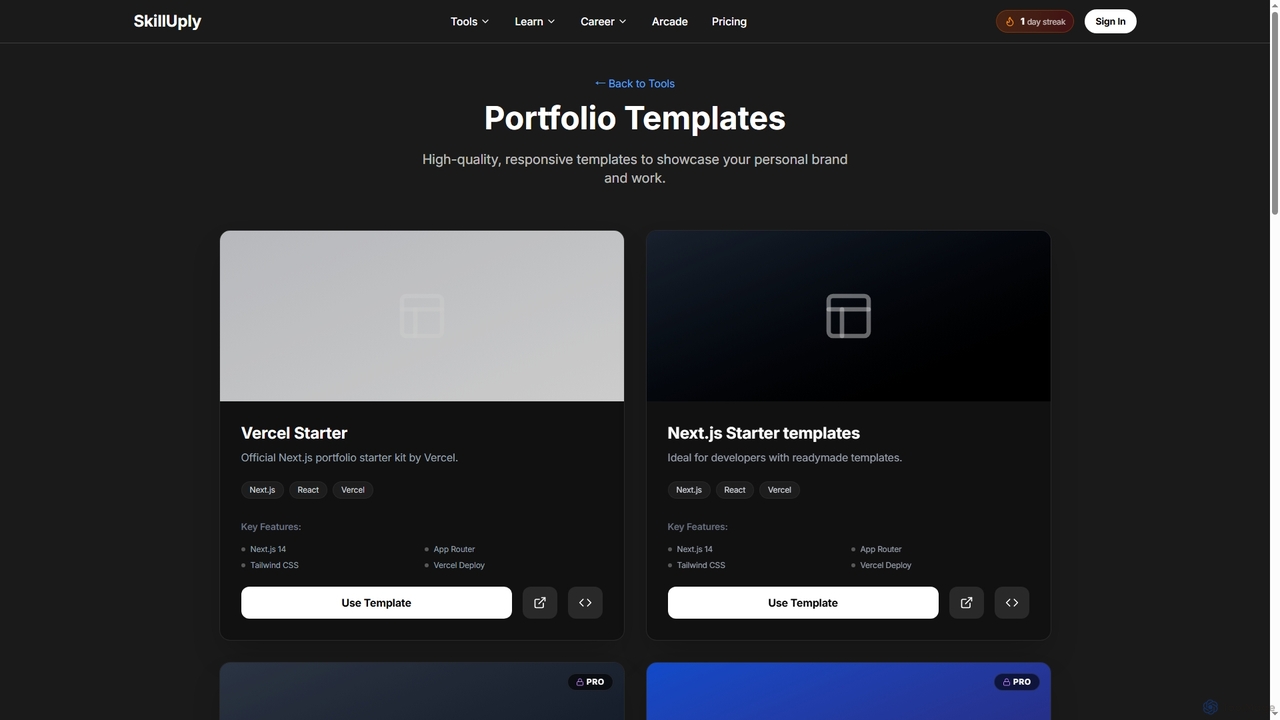Image resolution: width=1280 pixels, height=720 pixels.
Task: Go to the Arcade page
Action: [670, 21]
